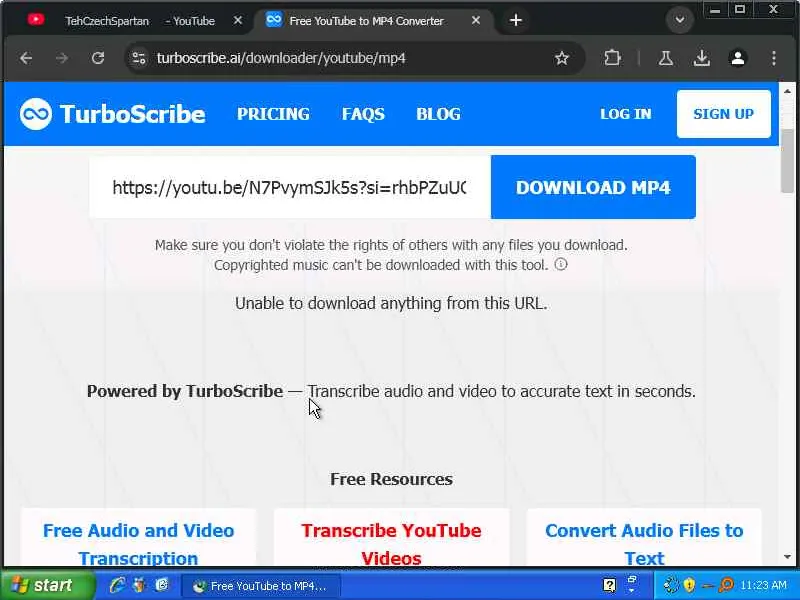Click the TurboScribe wordmark in header
Image resolution: width=800 pixels, height=600 pixels.
click(133, 114)
